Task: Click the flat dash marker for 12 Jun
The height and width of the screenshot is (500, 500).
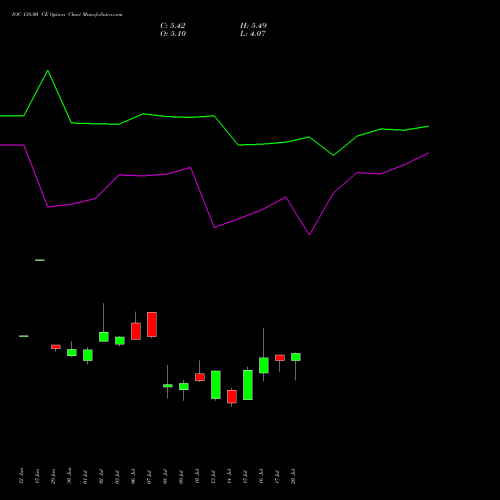Action: click(24, 336)
